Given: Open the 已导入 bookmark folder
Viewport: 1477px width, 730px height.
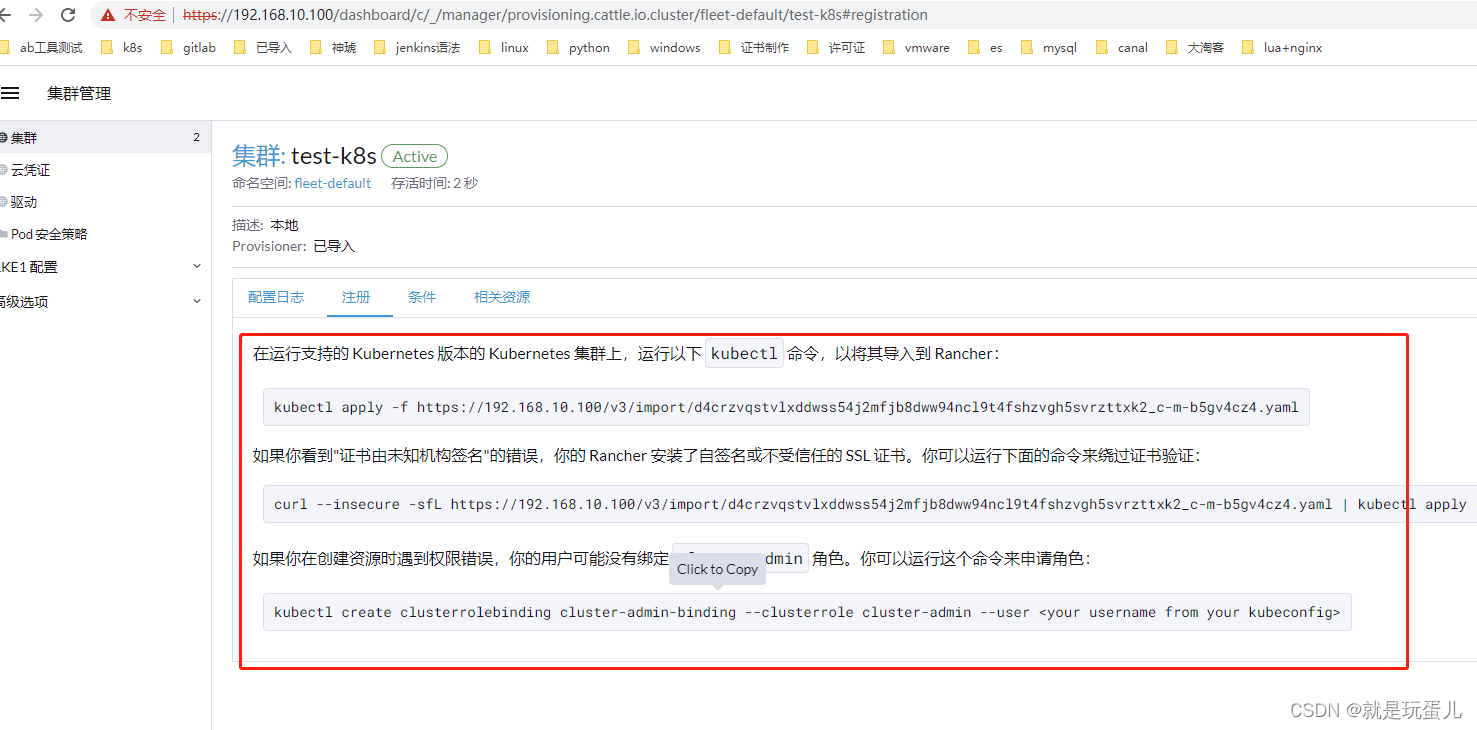Looking at the screenshot, I should tap(263, 47).
